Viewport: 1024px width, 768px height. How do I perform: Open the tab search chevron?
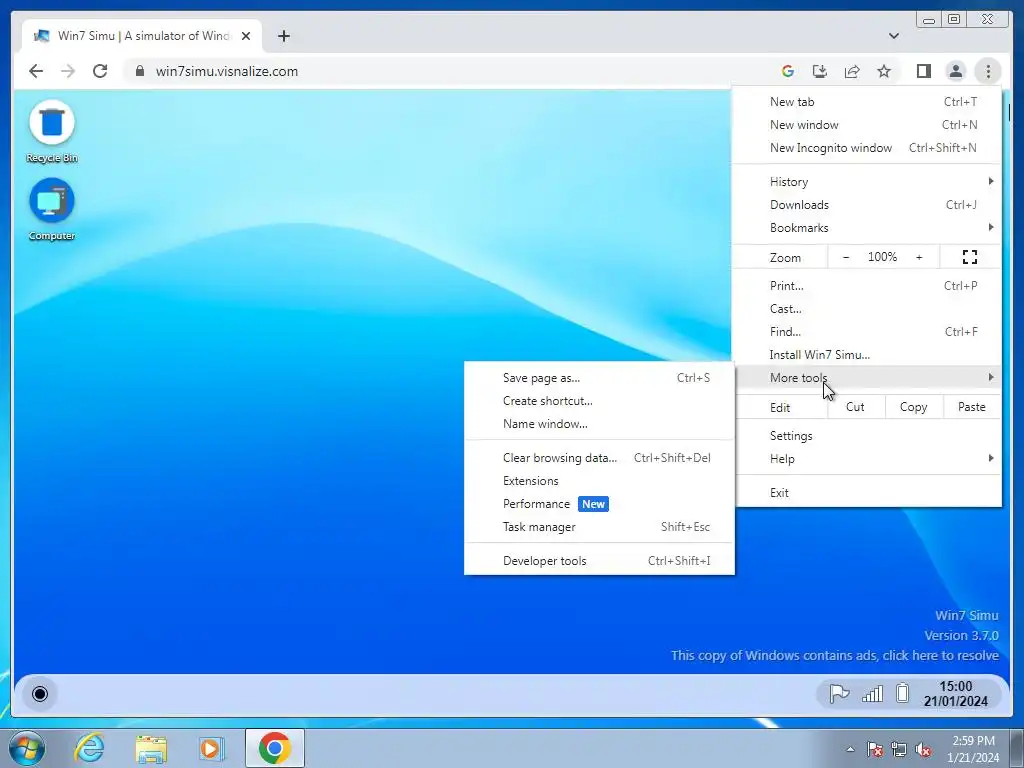(894, 36)
